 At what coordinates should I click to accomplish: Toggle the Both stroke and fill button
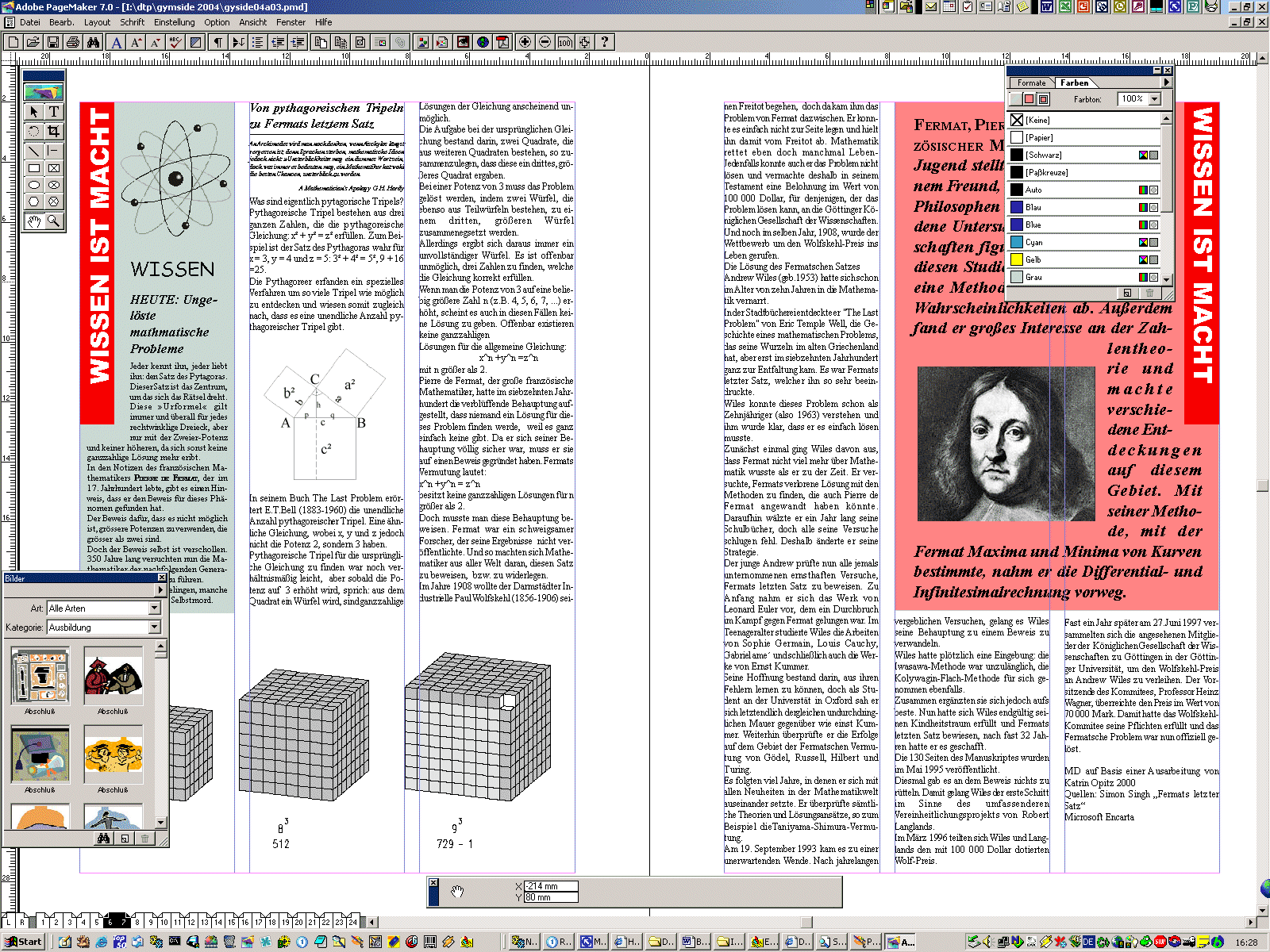coord(1044,99)
